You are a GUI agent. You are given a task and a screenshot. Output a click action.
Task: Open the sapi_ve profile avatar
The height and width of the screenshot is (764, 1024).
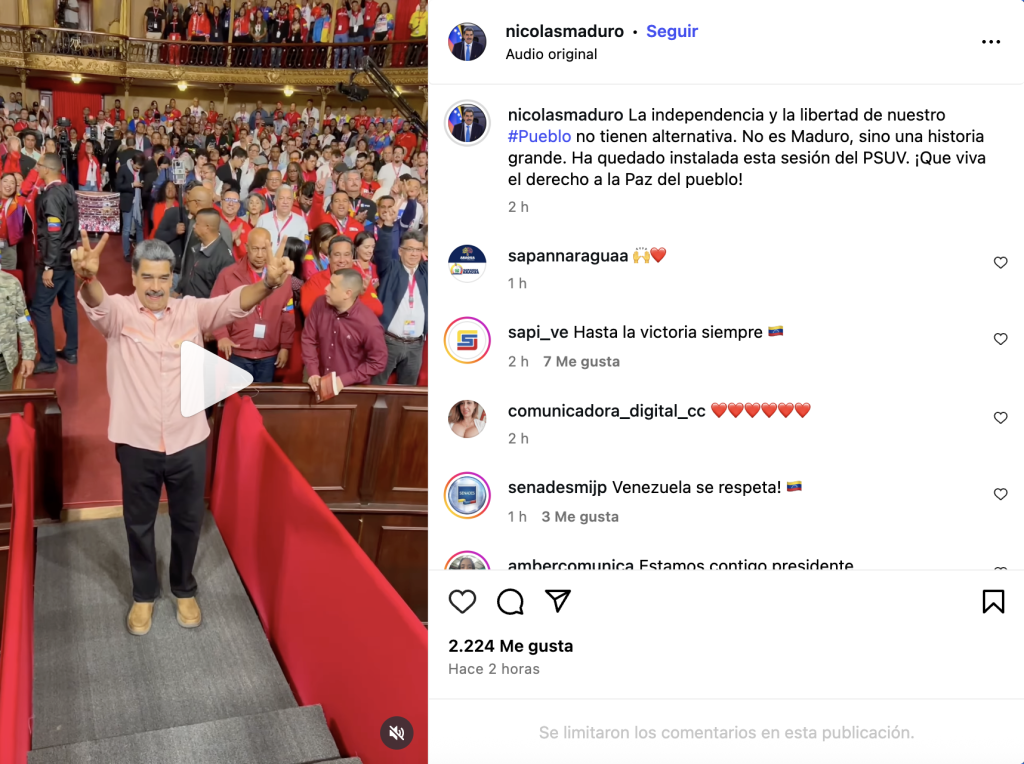pyautogui.click(x=467, y=340)
